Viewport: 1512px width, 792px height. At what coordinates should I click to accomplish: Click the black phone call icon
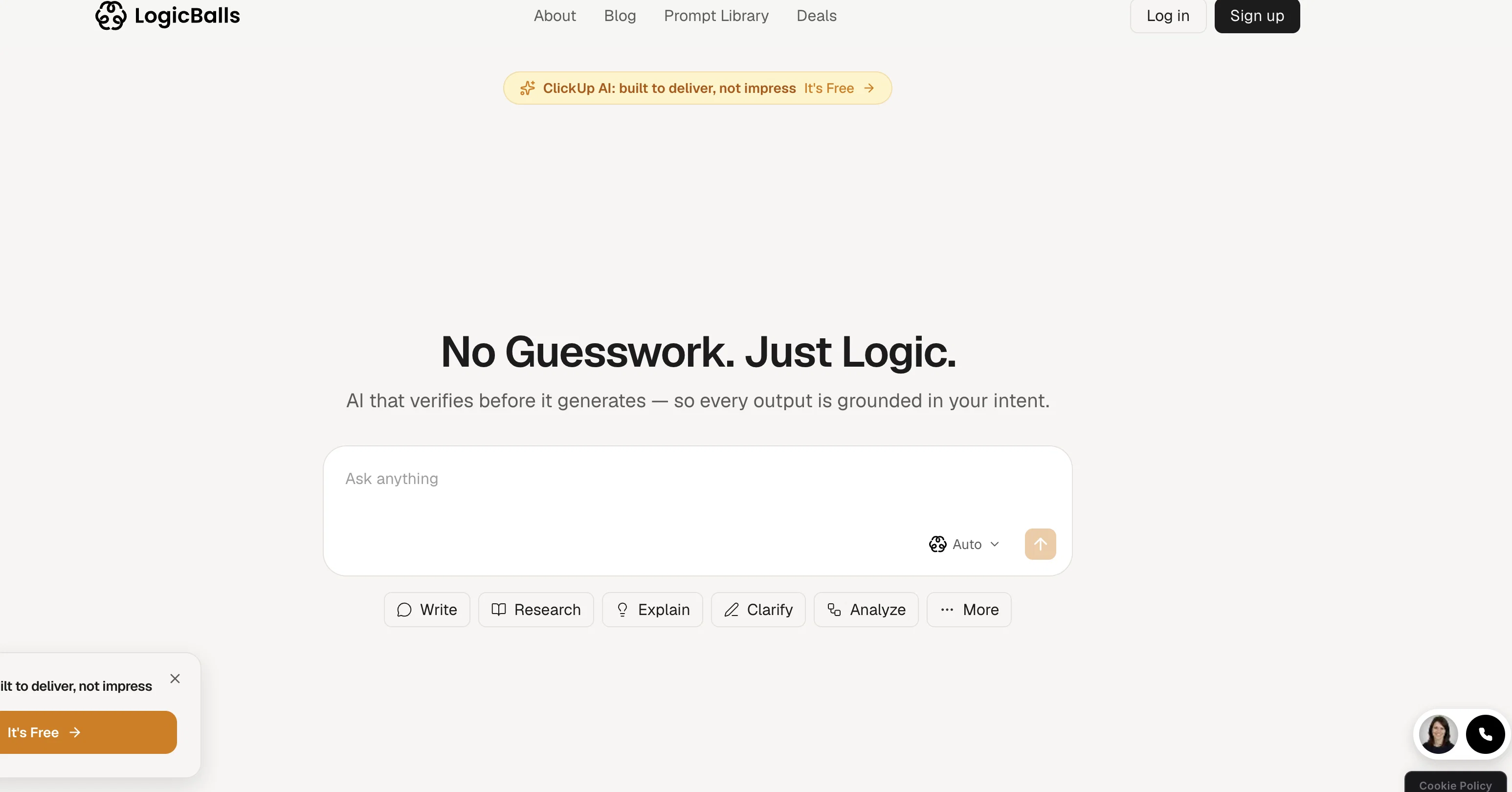(1485, 734)
